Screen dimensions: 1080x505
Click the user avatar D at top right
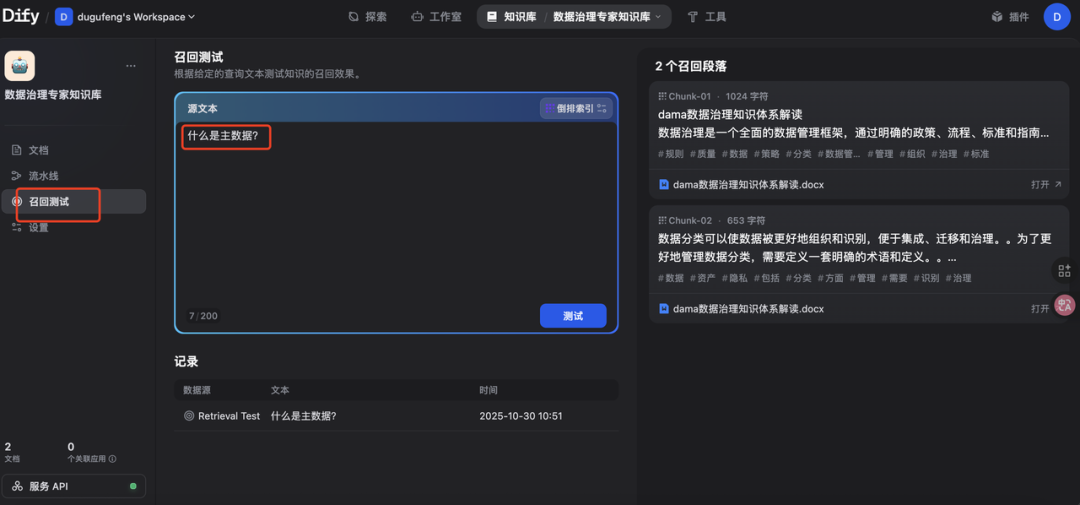click(x=1057, y=17)
